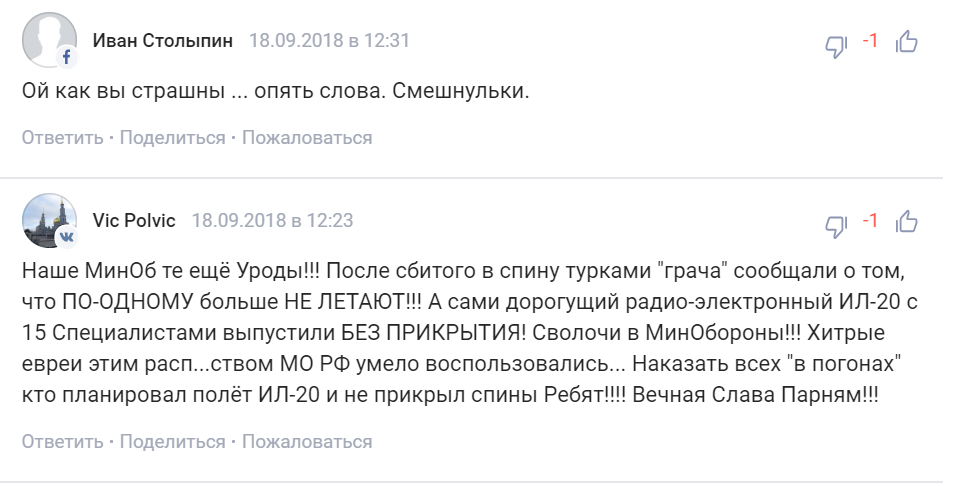Click timestamp 18.09.2018 в 12:31

pyautogui.click(x=329, y=41)
